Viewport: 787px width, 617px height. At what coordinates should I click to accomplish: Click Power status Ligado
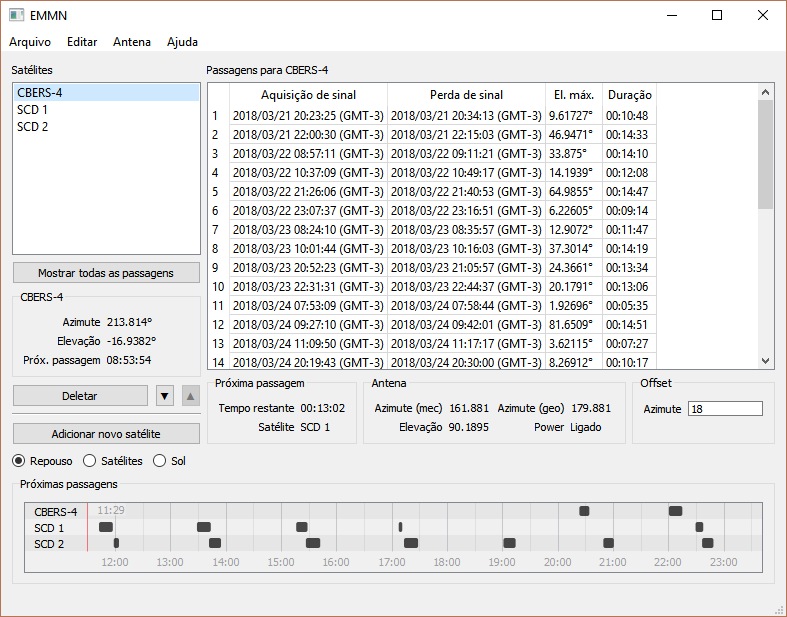tap(586, 427)
